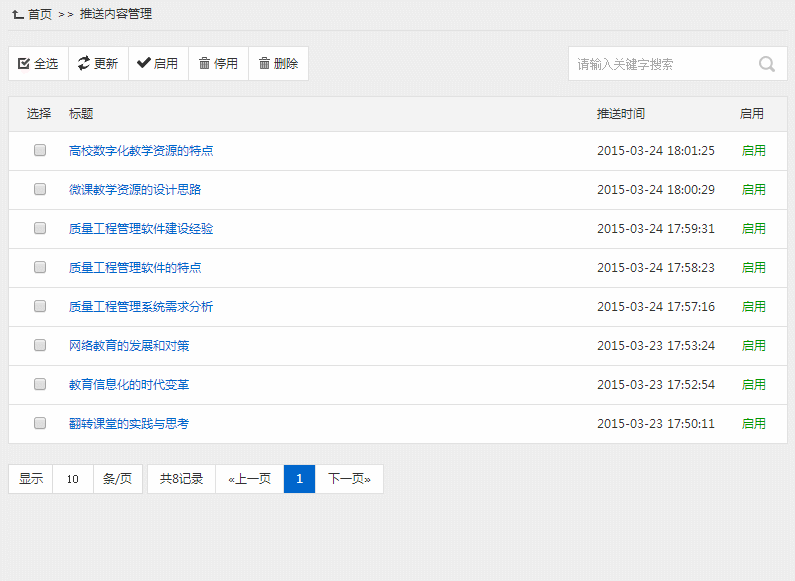The image size is (795, 581).
Task: Click the search magnifier icon
Action: pyautogui.click(x=767, y=64)
